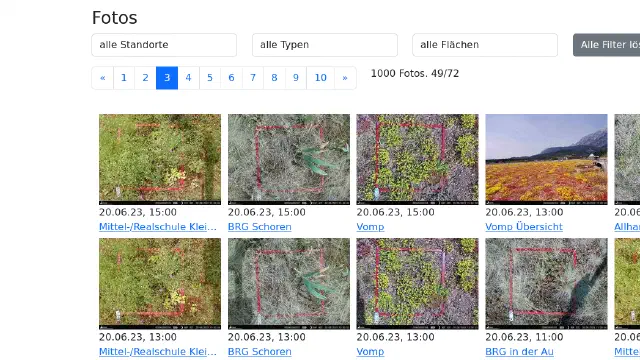This screenshot has height=360, width=640.
Task: Open pagination page 1
Action: tap(124, 78)
